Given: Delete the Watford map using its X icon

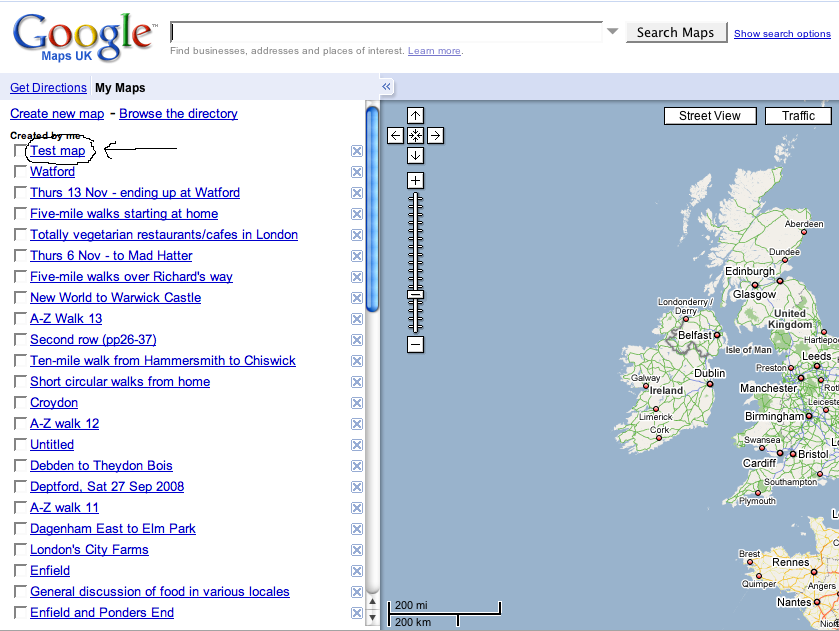Looking at the screenshot, I should click(357, 172).
